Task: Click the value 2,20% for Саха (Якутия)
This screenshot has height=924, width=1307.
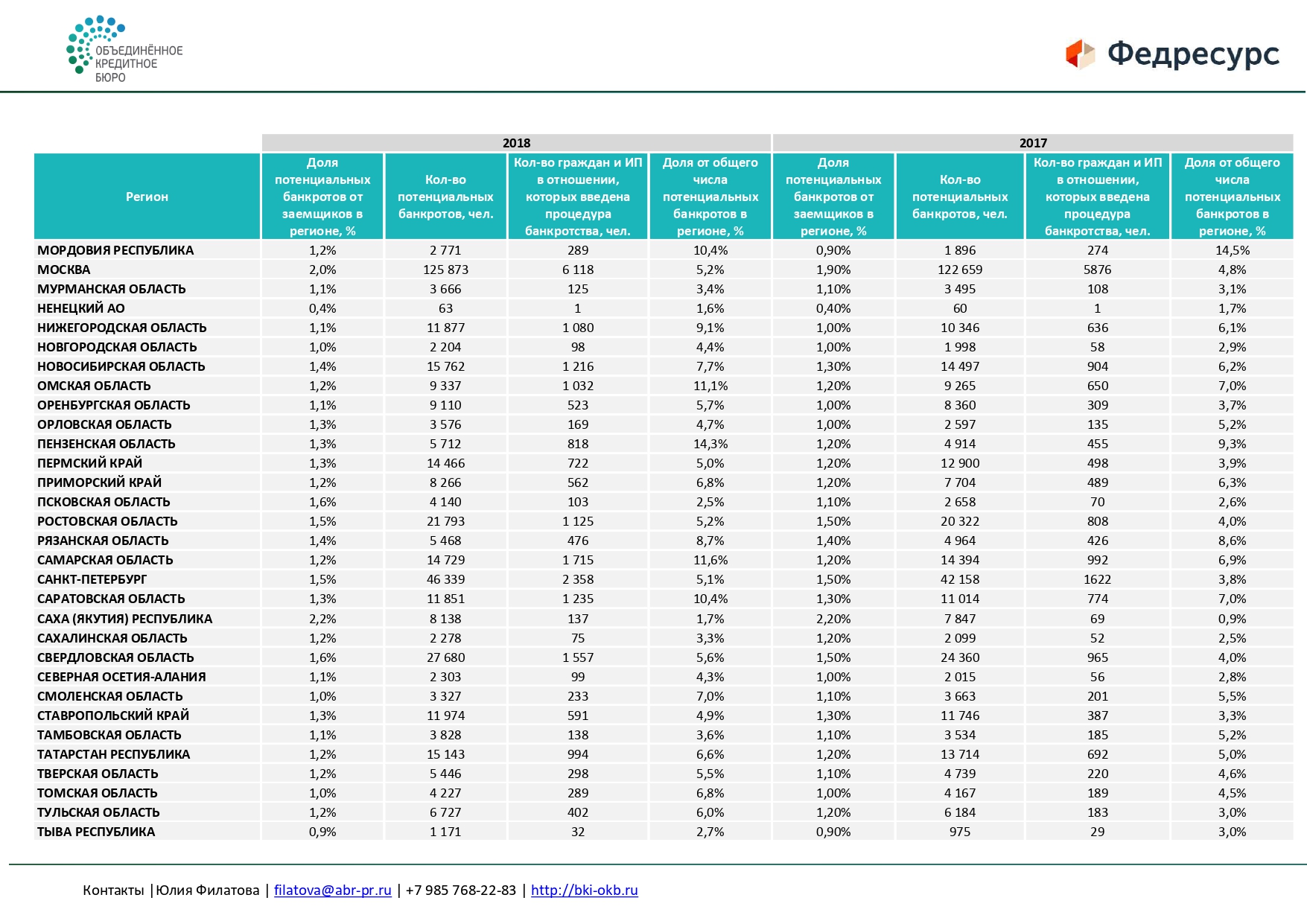Action: [x=833, y=619]
